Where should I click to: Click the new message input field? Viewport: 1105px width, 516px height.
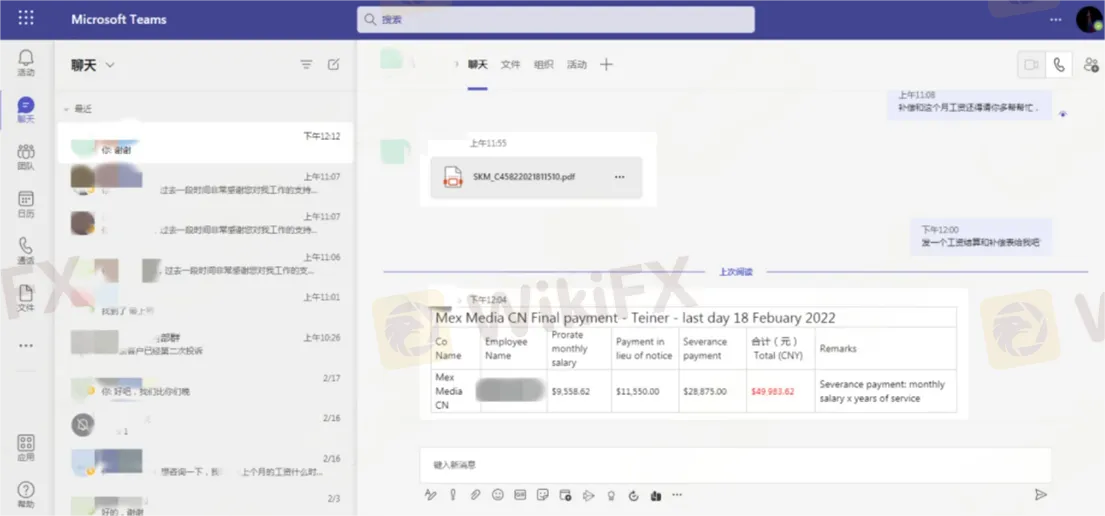point(735,465)
